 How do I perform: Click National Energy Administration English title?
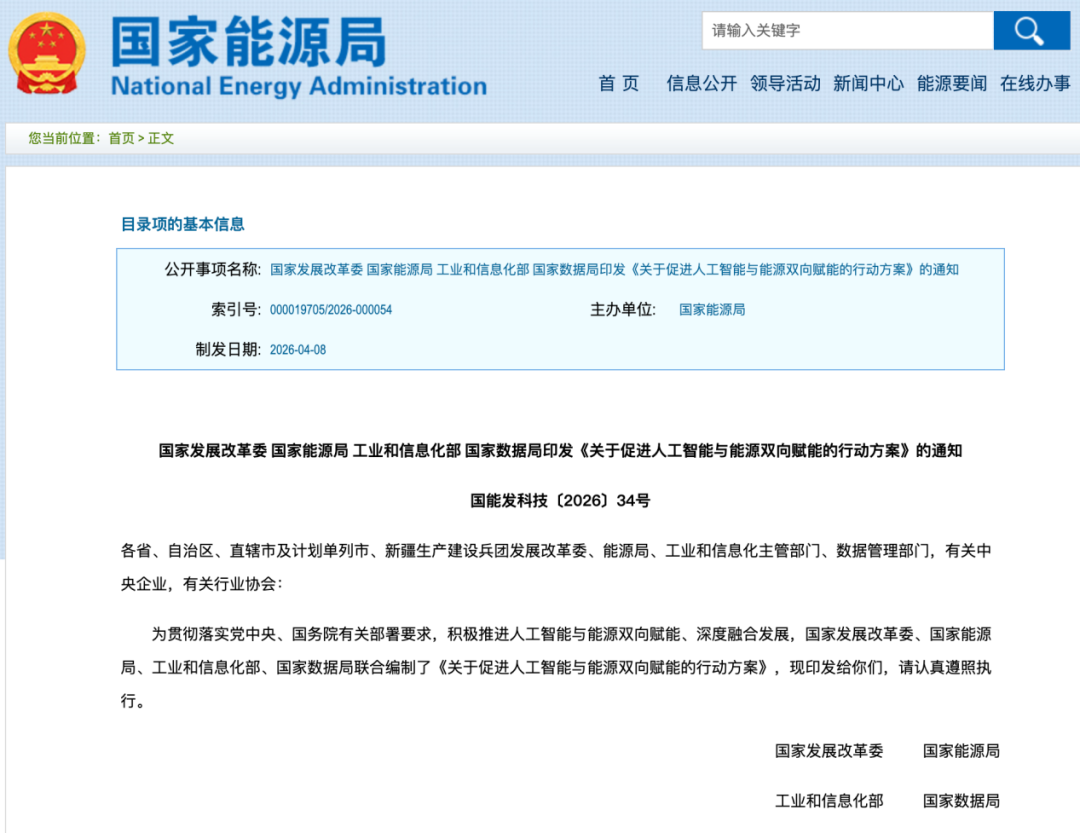click(x=299, y=86)
